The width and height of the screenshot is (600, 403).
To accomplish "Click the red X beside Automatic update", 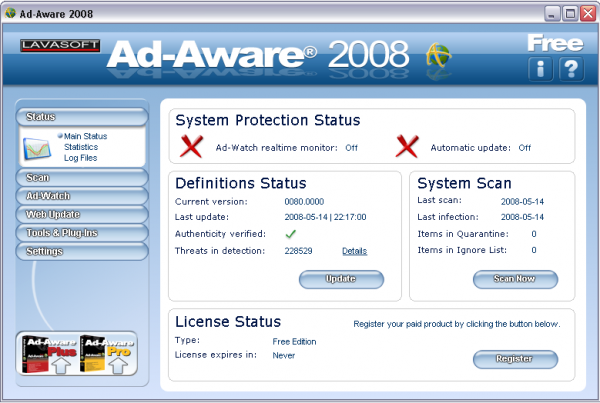I will click(407, 146).
